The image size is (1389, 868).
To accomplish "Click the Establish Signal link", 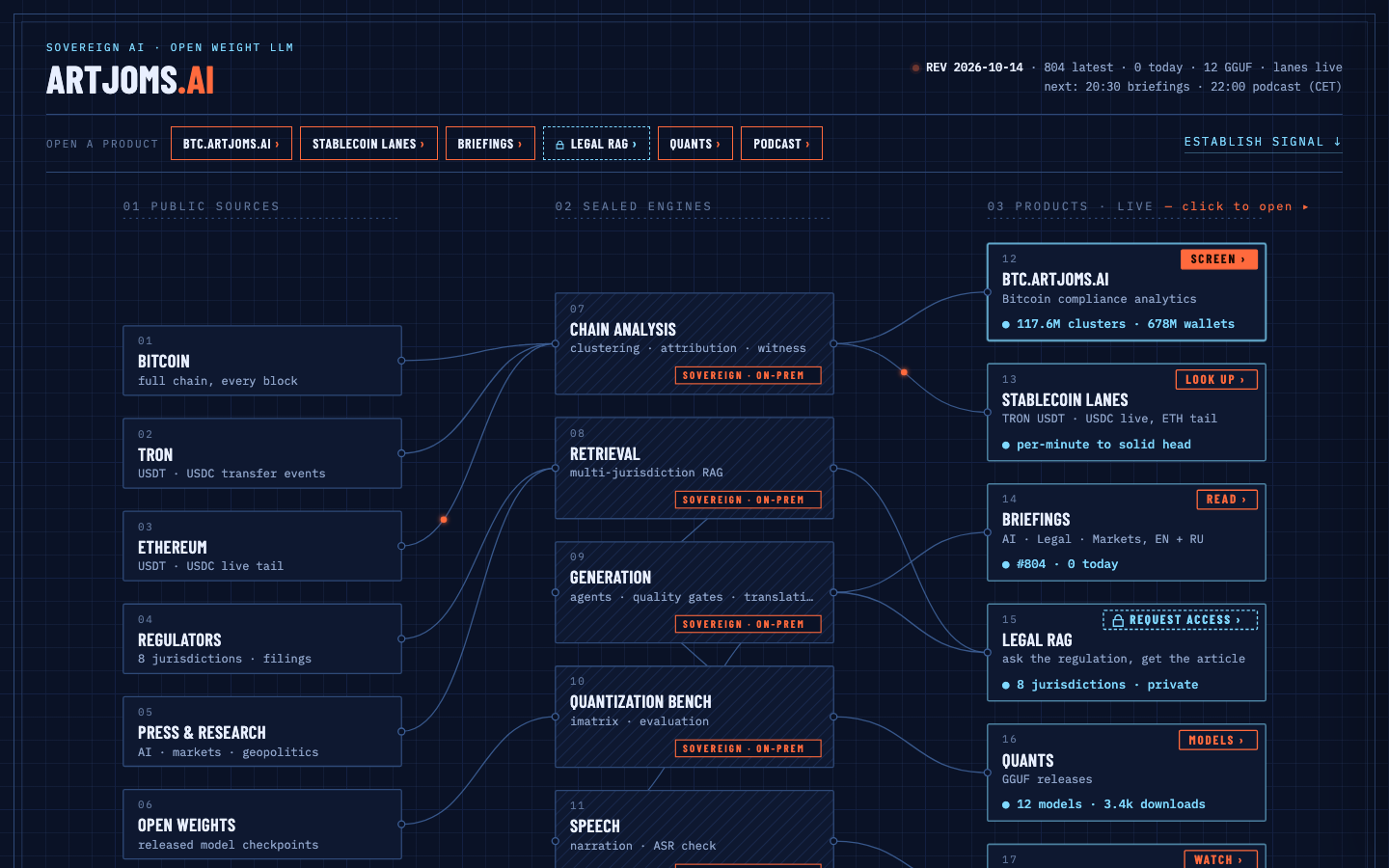I will [x=1263, y=142].
